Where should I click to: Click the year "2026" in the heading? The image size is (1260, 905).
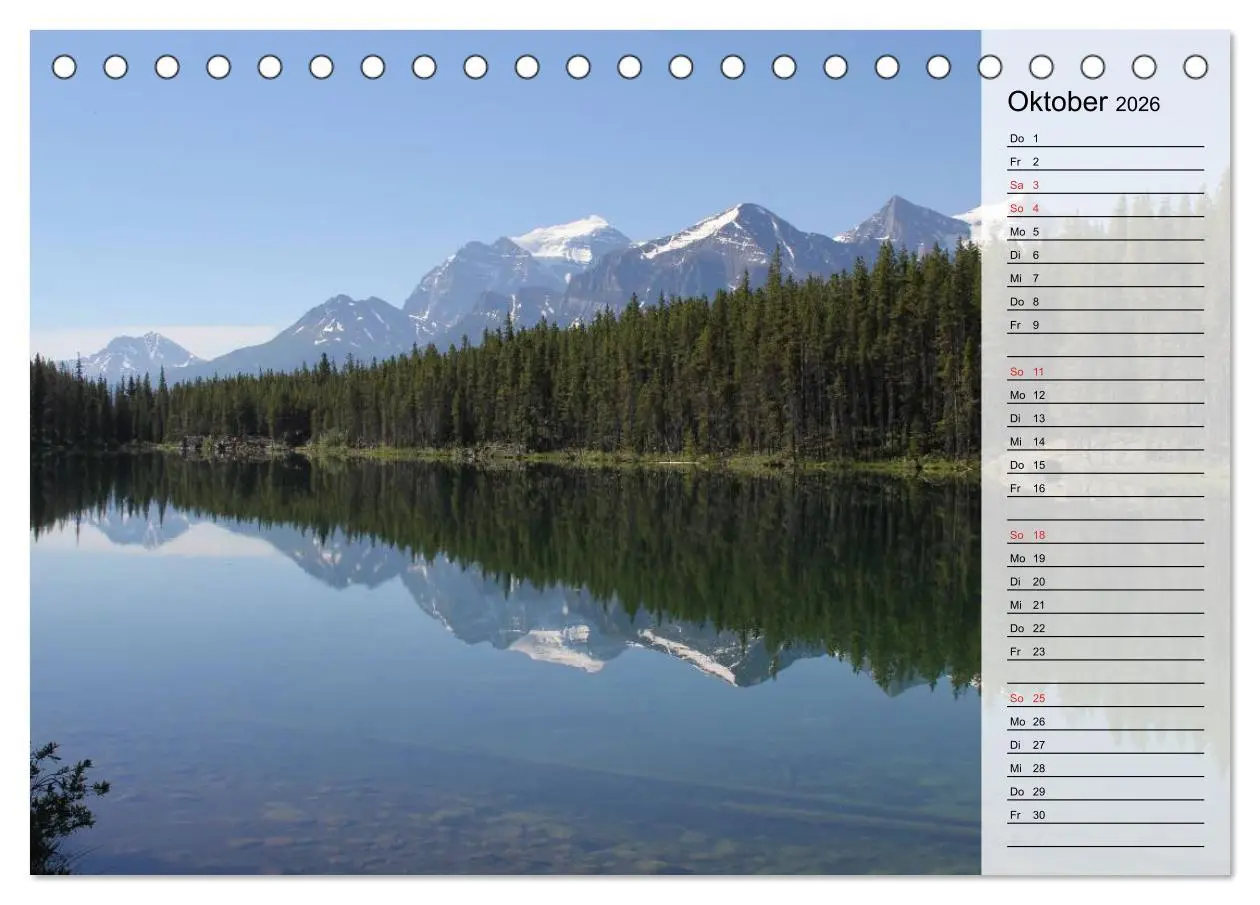point(1138,104)
